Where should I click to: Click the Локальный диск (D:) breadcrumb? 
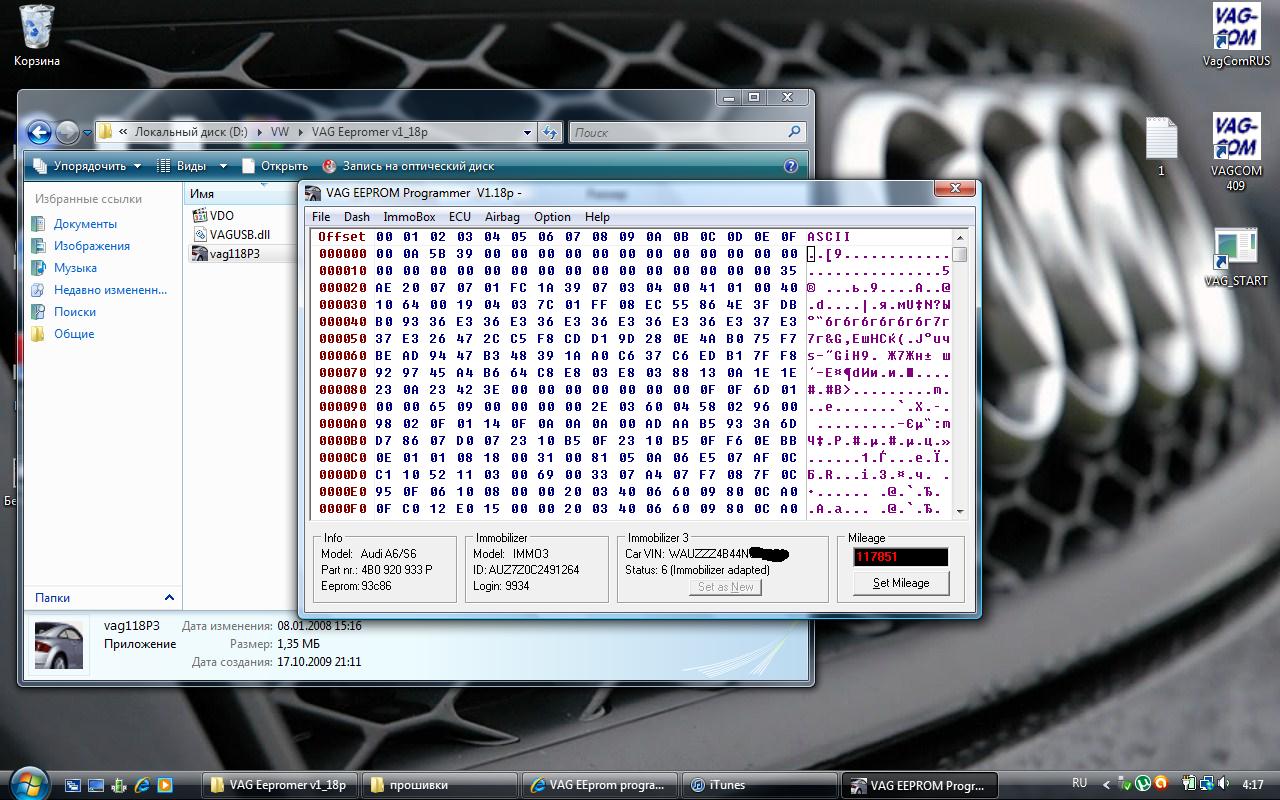click(191, 132)
